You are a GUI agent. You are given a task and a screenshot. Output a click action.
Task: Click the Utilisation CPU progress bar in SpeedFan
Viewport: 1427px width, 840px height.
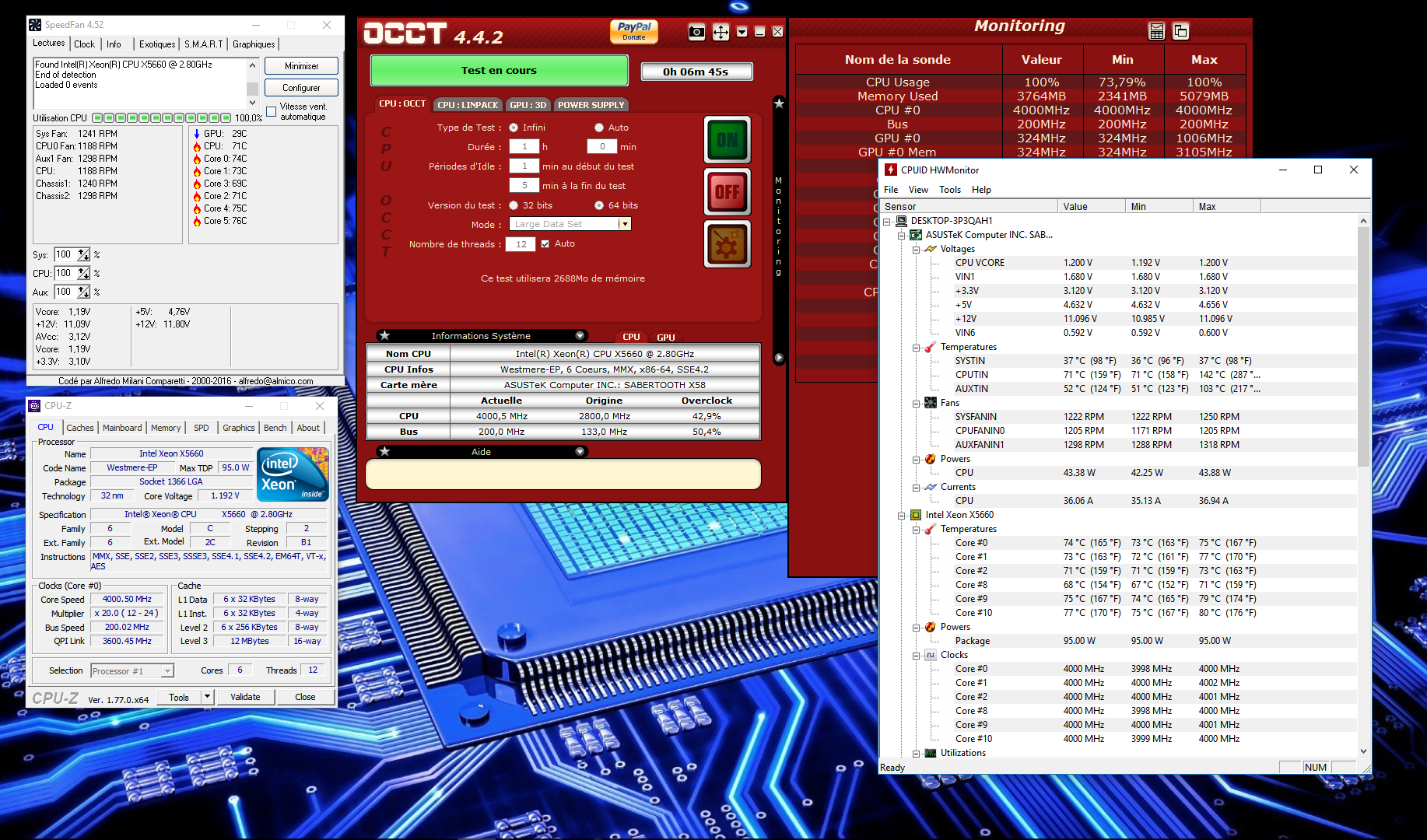(161, 118)
